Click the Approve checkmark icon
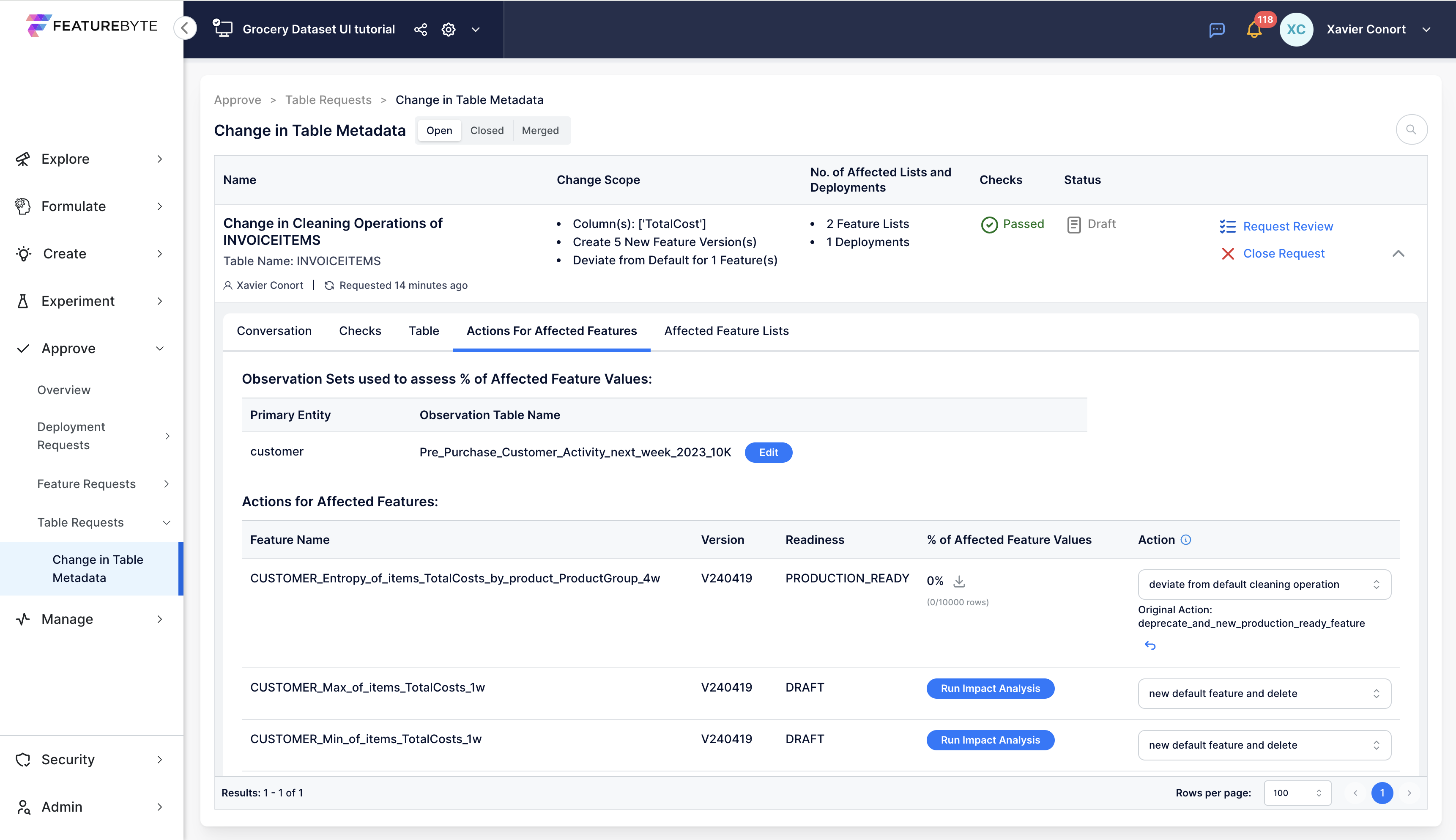 [x=23, y=349]
